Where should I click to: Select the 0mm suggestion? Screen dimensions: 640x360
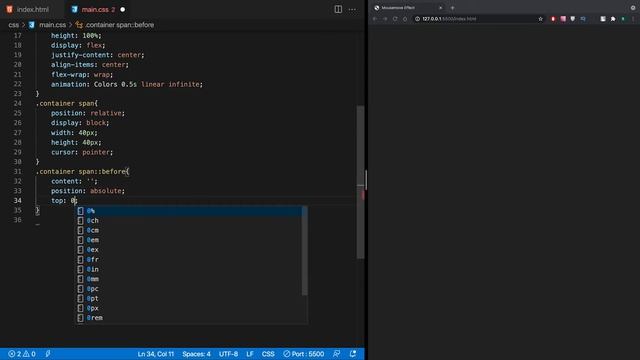(x=190, y=279)
